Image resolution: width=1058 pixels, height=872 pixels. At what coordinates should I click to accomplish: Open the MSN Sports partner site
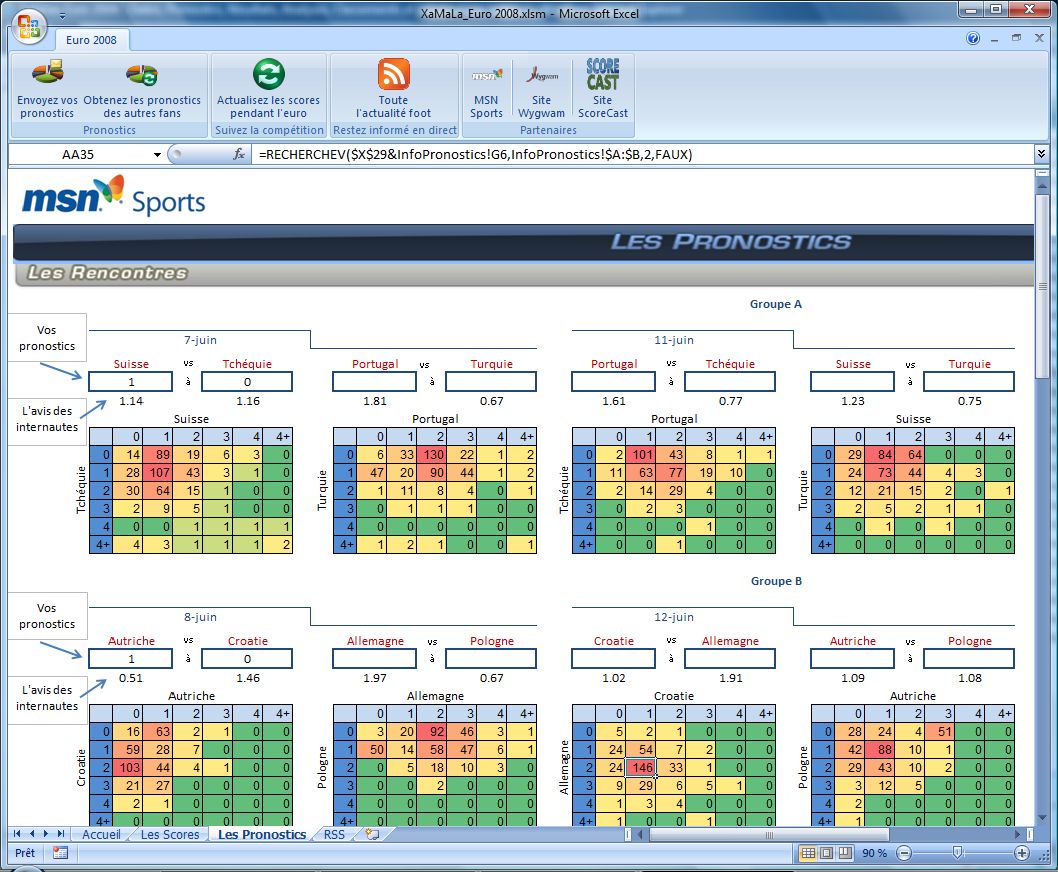coord(486,90)
